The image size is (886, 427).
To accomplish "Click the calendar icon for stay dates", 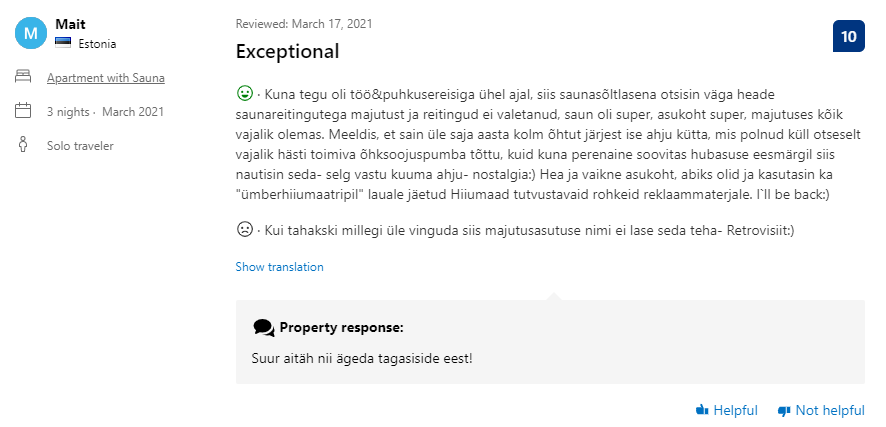I will tap(23, 110).
